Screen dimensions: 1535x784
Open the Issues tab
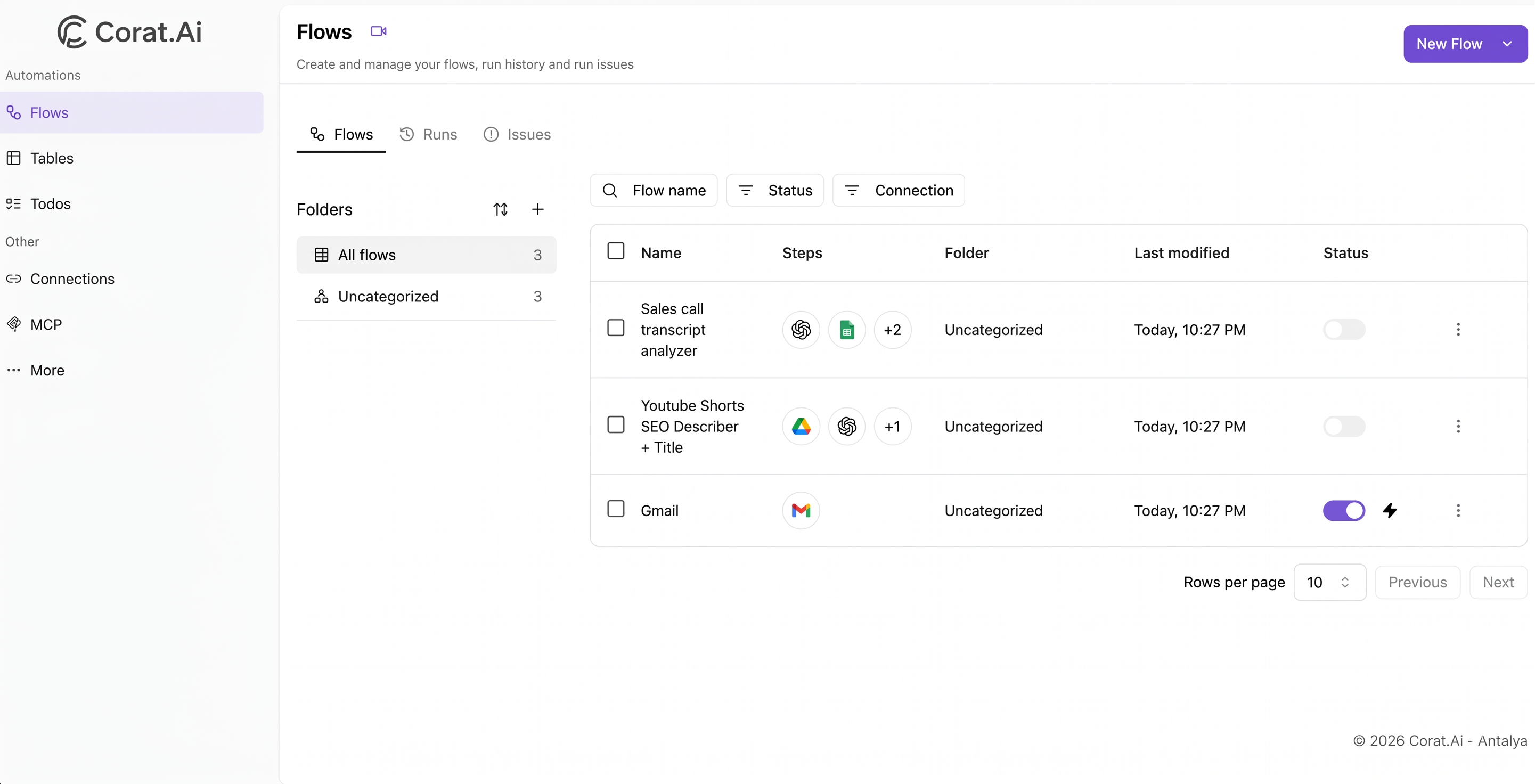click(517, 134)
